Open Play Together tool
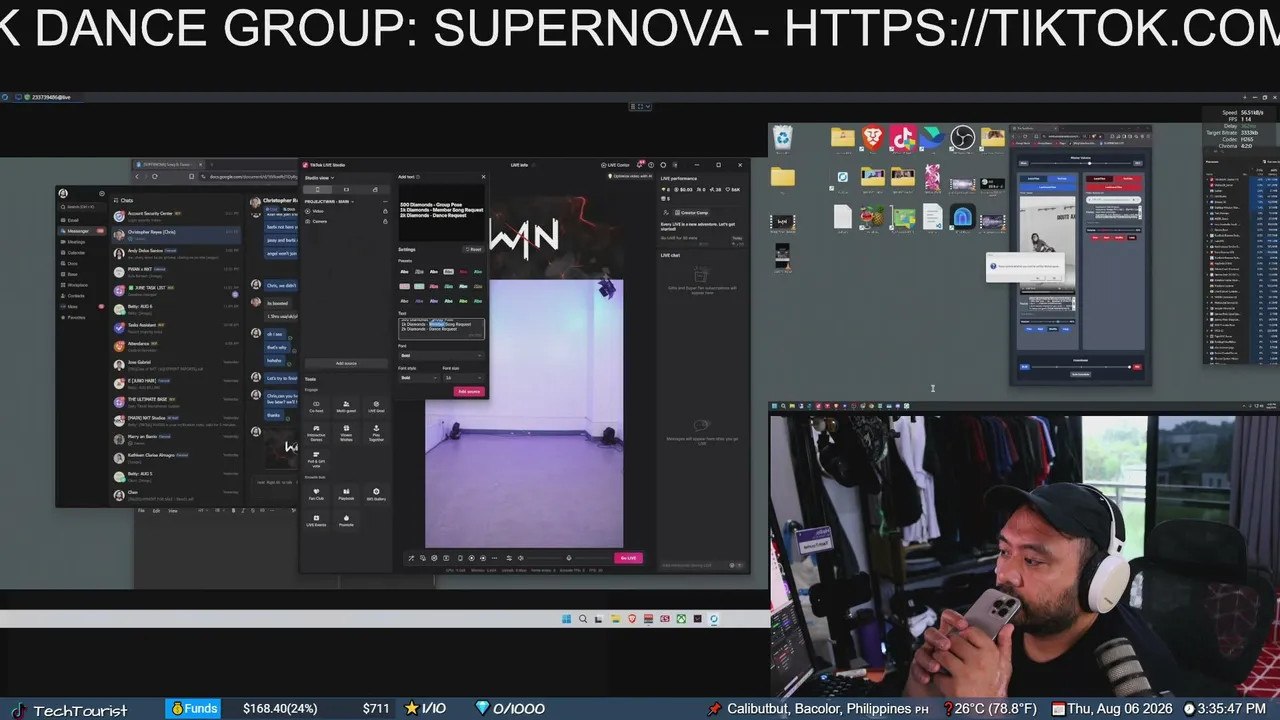1280x720 pixels. point(376,432)
